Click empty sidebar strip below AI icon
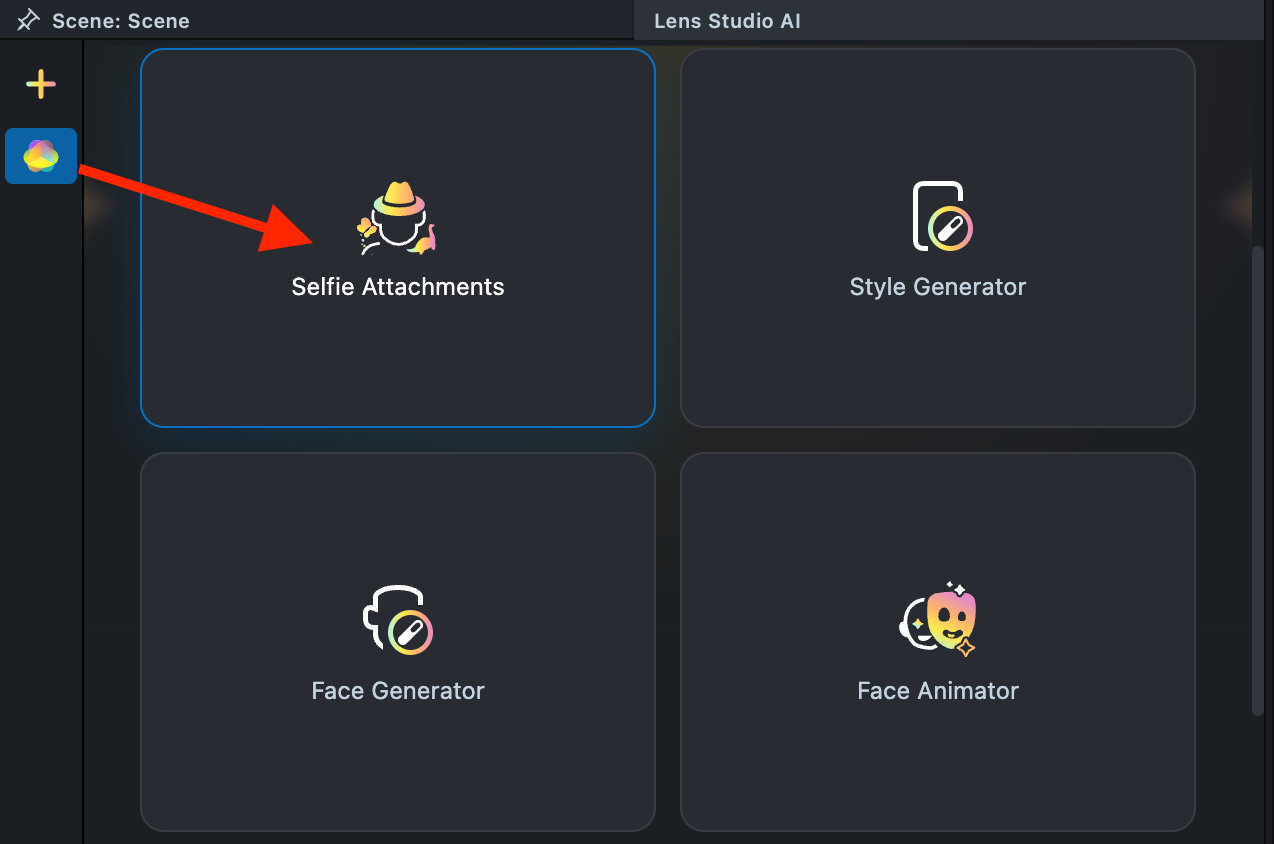The width and height of the screenshot is (1274, 844). pyautogui.click(x=41, y=500)
